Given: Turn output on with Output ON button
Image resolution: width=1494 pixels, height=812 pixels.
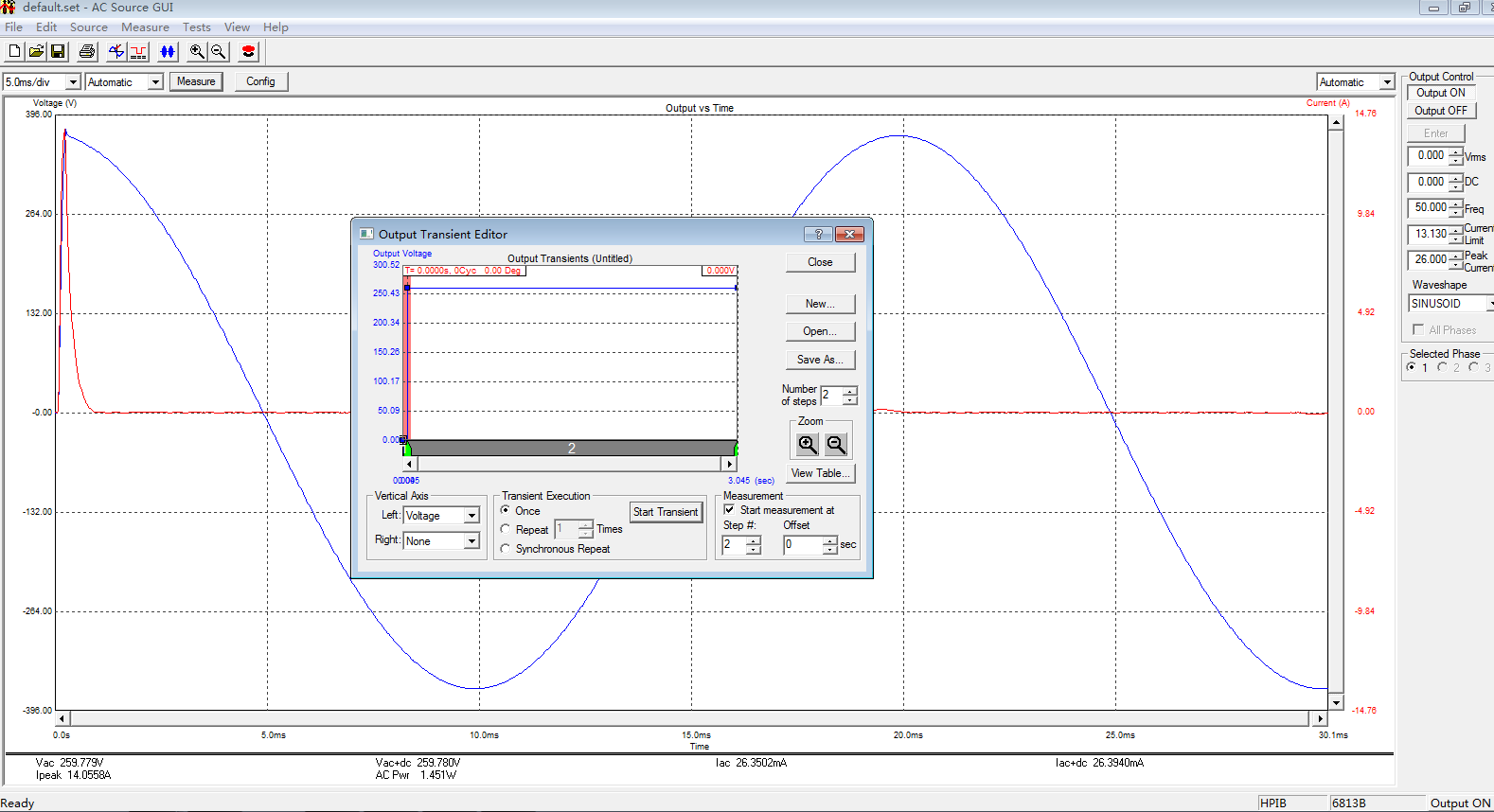Looking at the screenshot, I should pos(1440,93).
